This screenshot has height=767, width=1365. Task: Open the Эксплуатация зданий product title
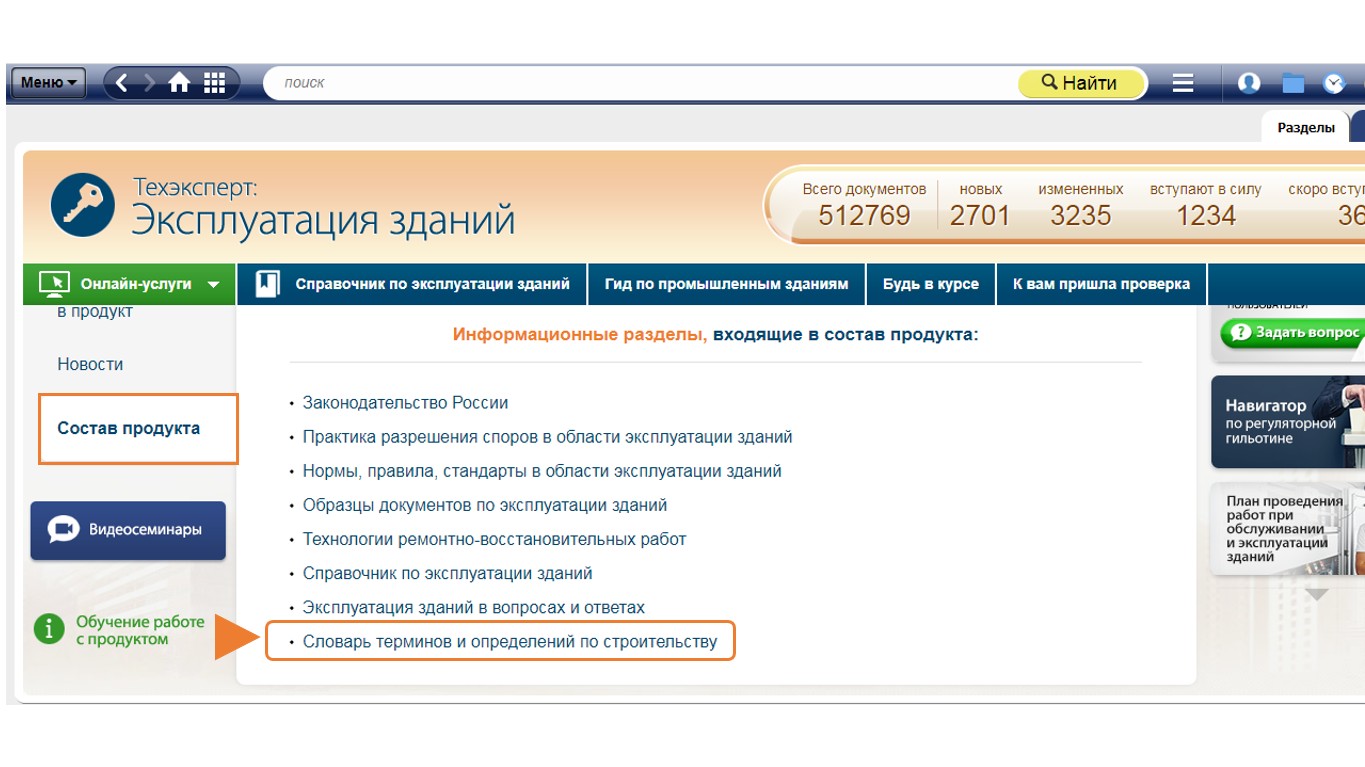[x=323, y=220]
